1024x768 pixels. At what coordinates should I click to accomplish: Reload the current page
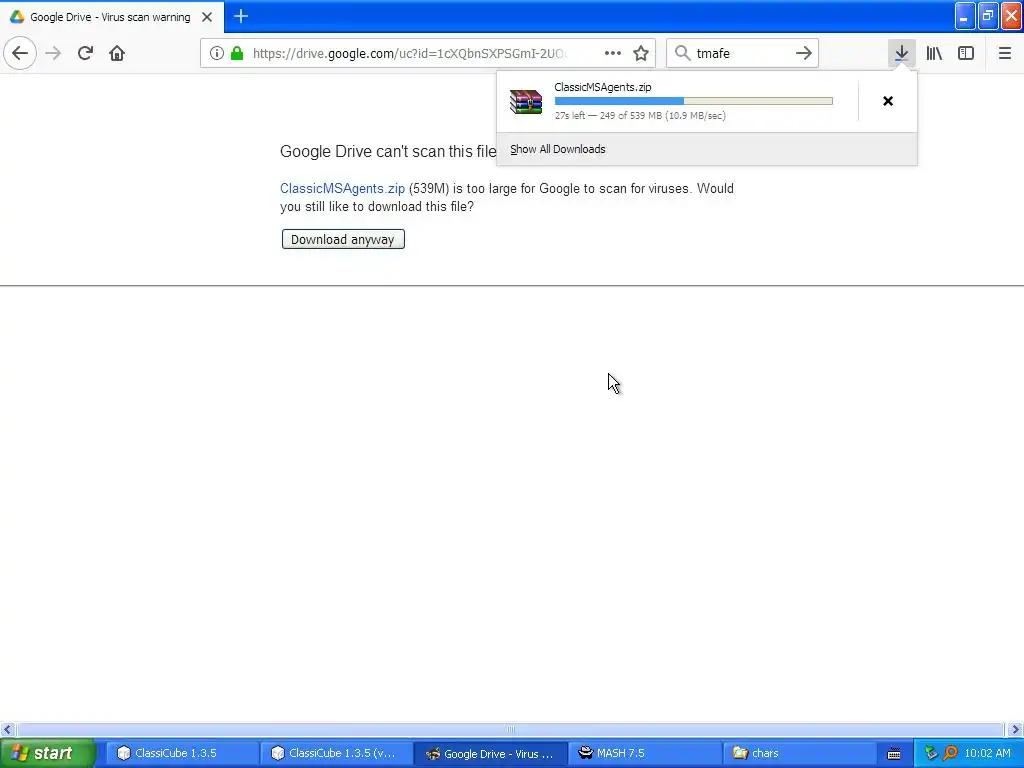point(85,53)
